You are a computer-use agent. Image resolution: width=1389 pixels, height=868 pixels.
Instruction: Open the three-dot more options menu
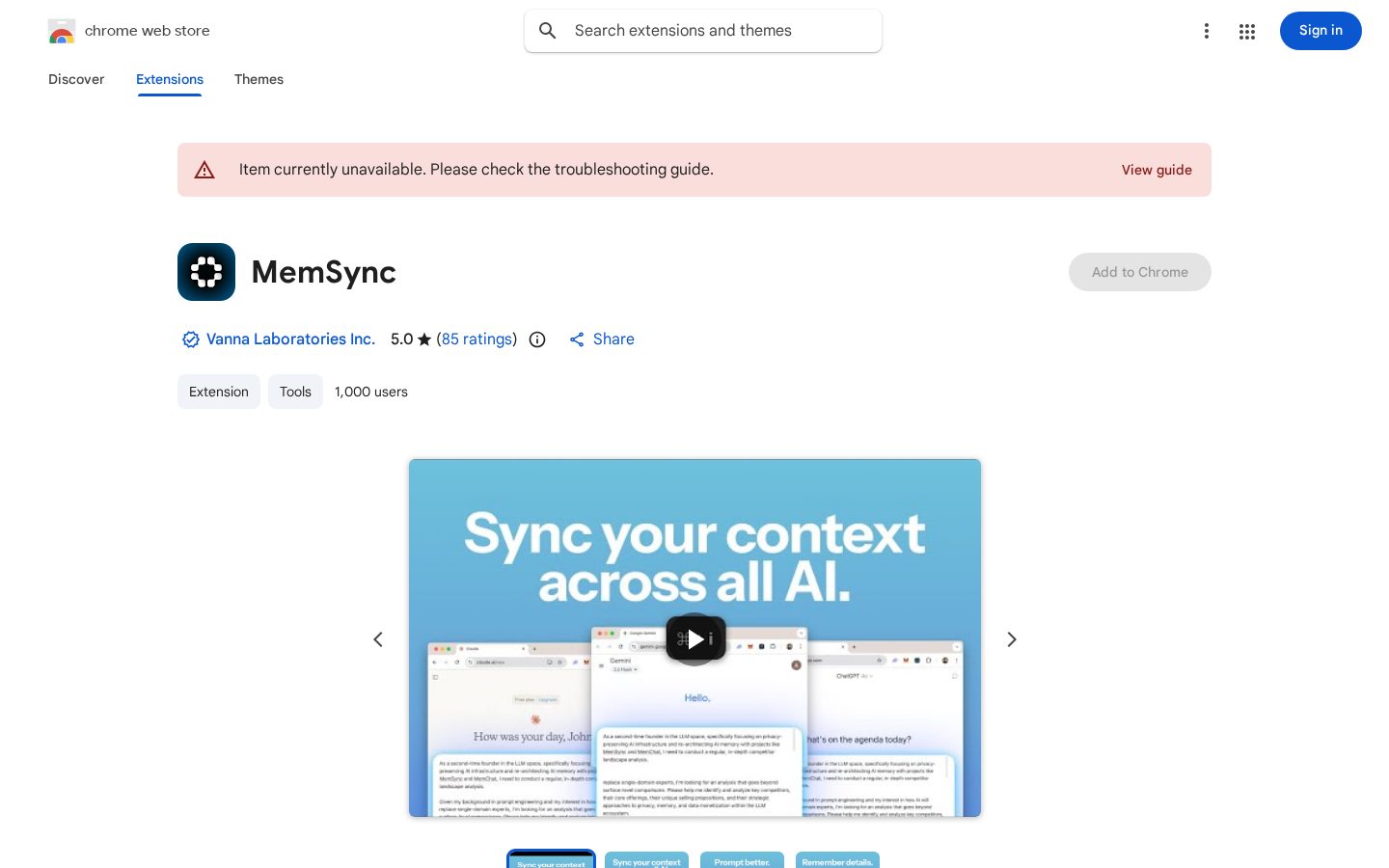[1206, 31]
